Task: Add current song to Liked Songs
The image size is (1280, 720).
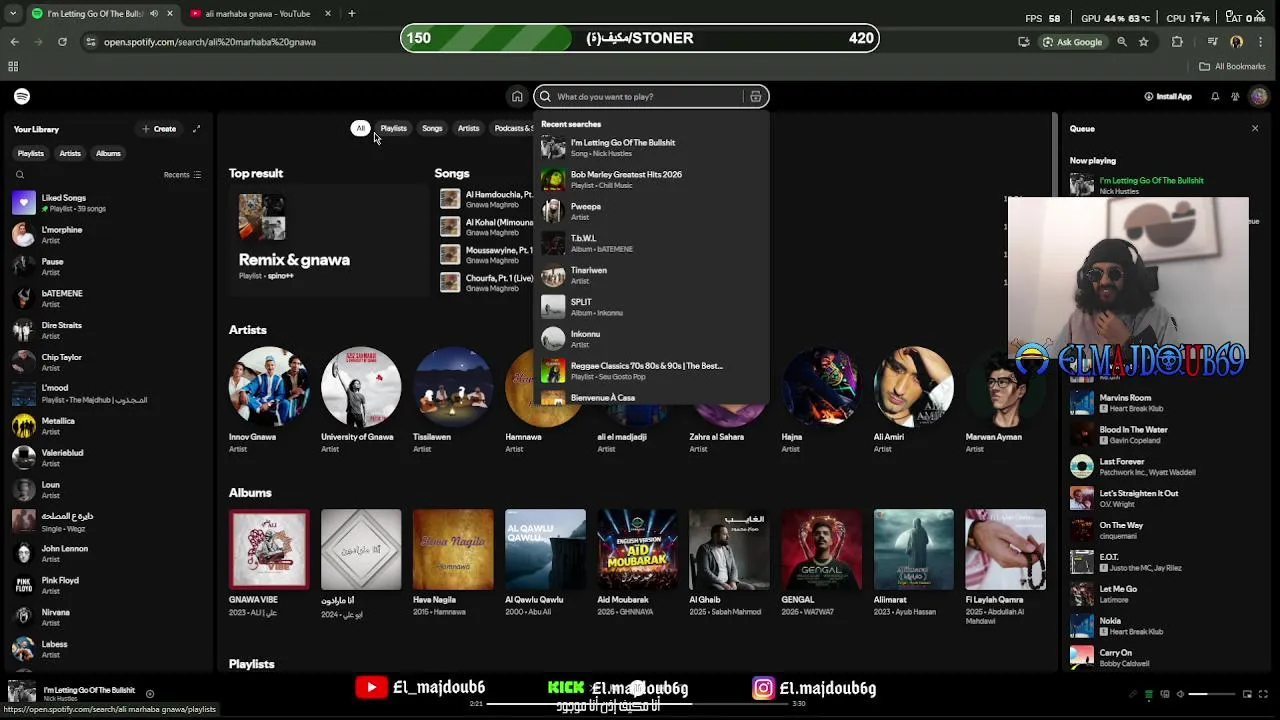Action: click(x=150, y=694)
